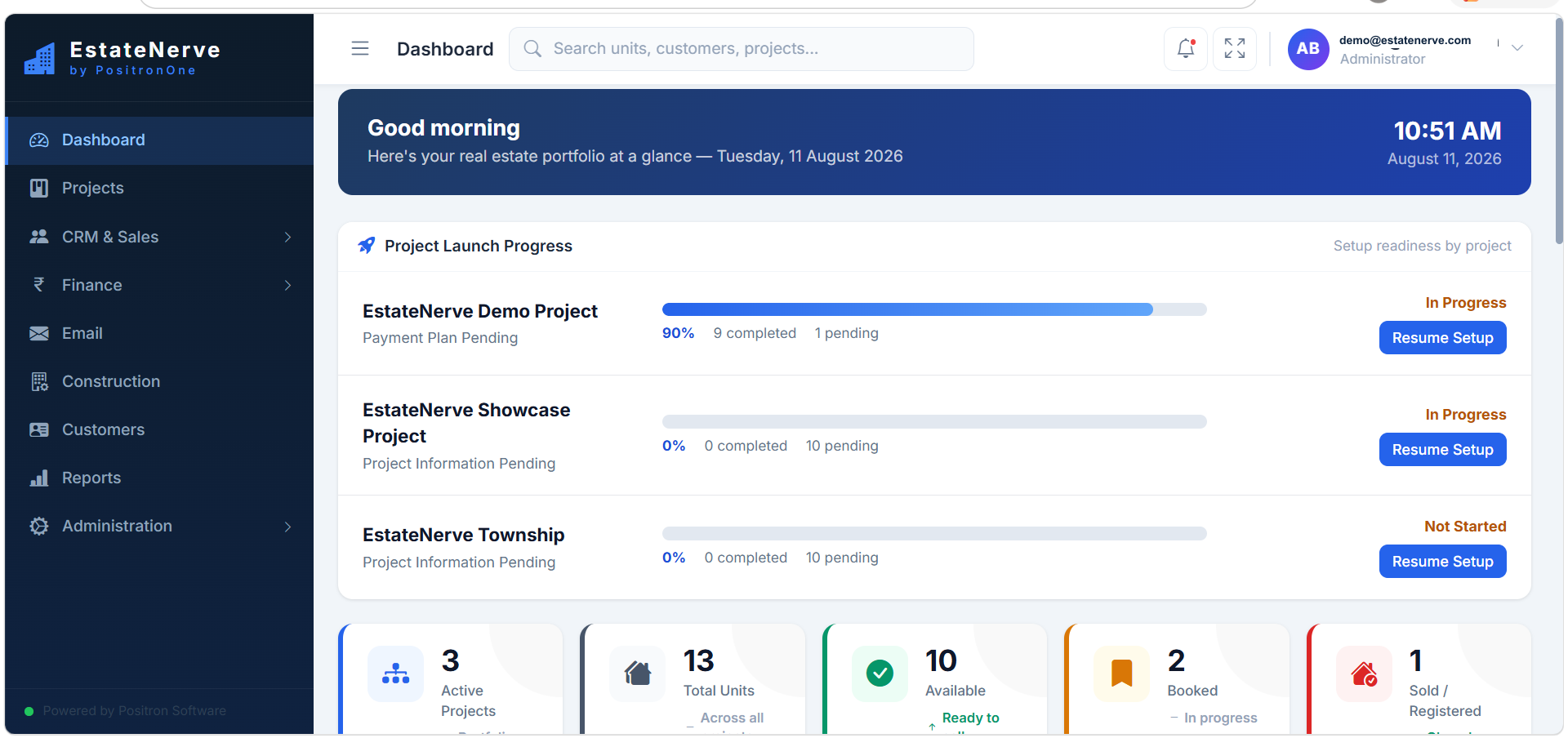
Task: Click the 'Powered by Positron Software' footer
Action: click(x=134, y=711)
